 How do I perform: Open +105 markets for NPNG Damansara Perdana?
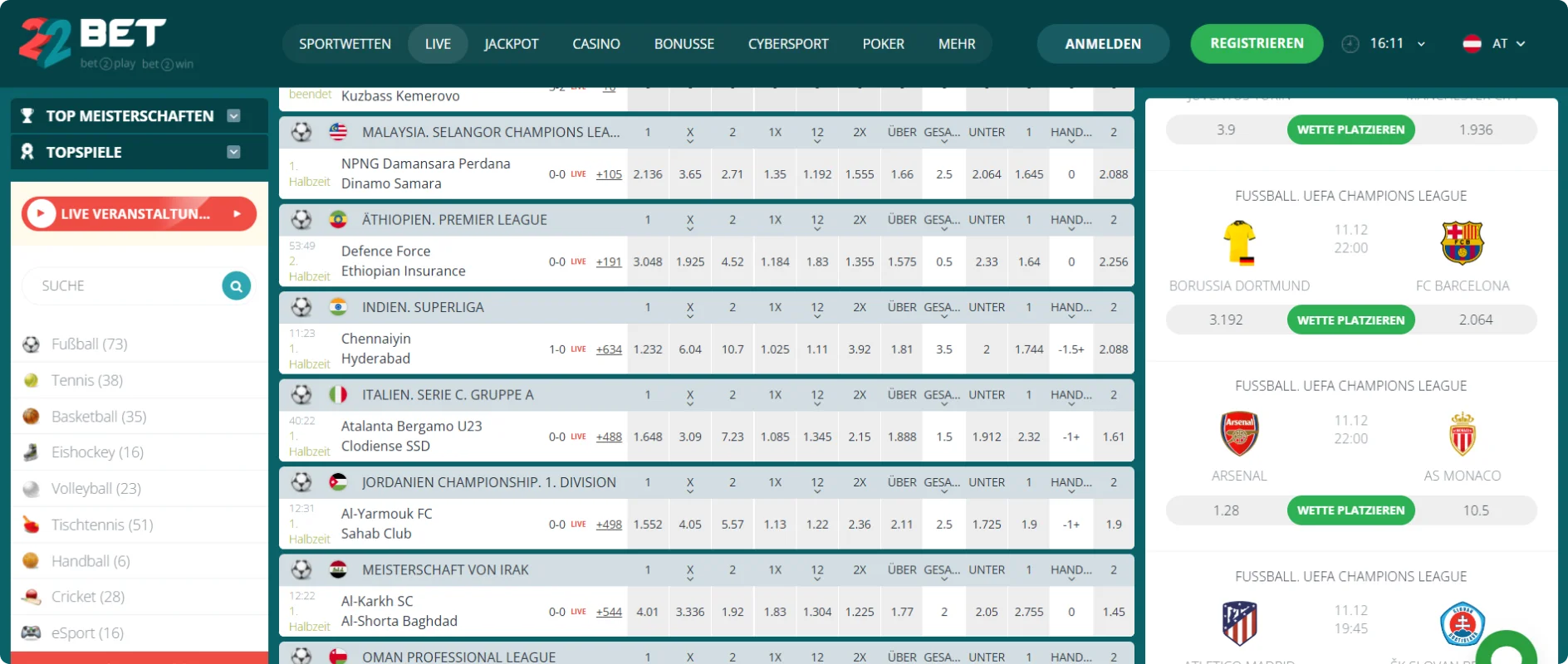(609, 174)
